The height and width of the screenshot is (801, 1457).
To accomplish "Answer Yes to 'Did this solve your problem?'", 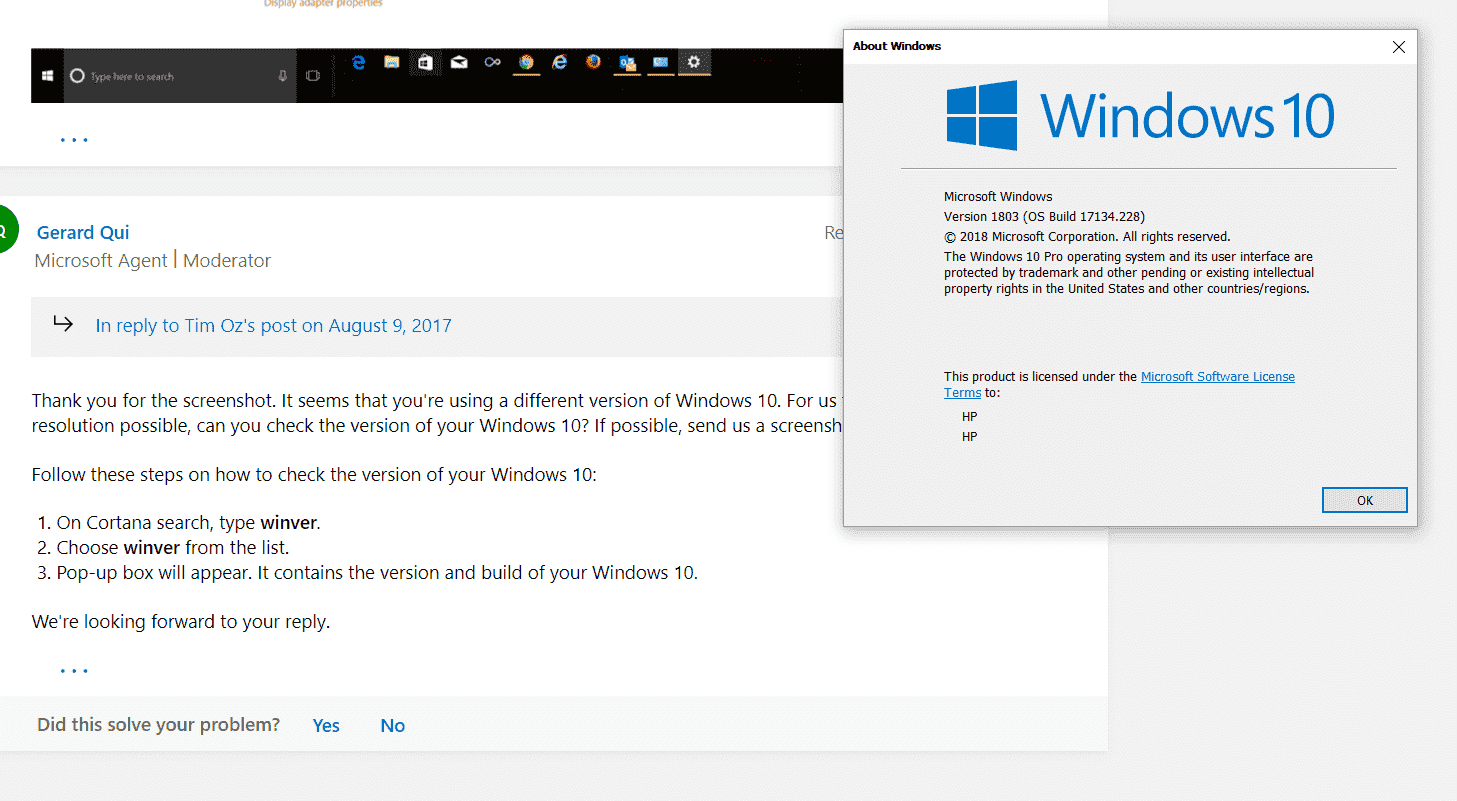I will click(326, 725).
